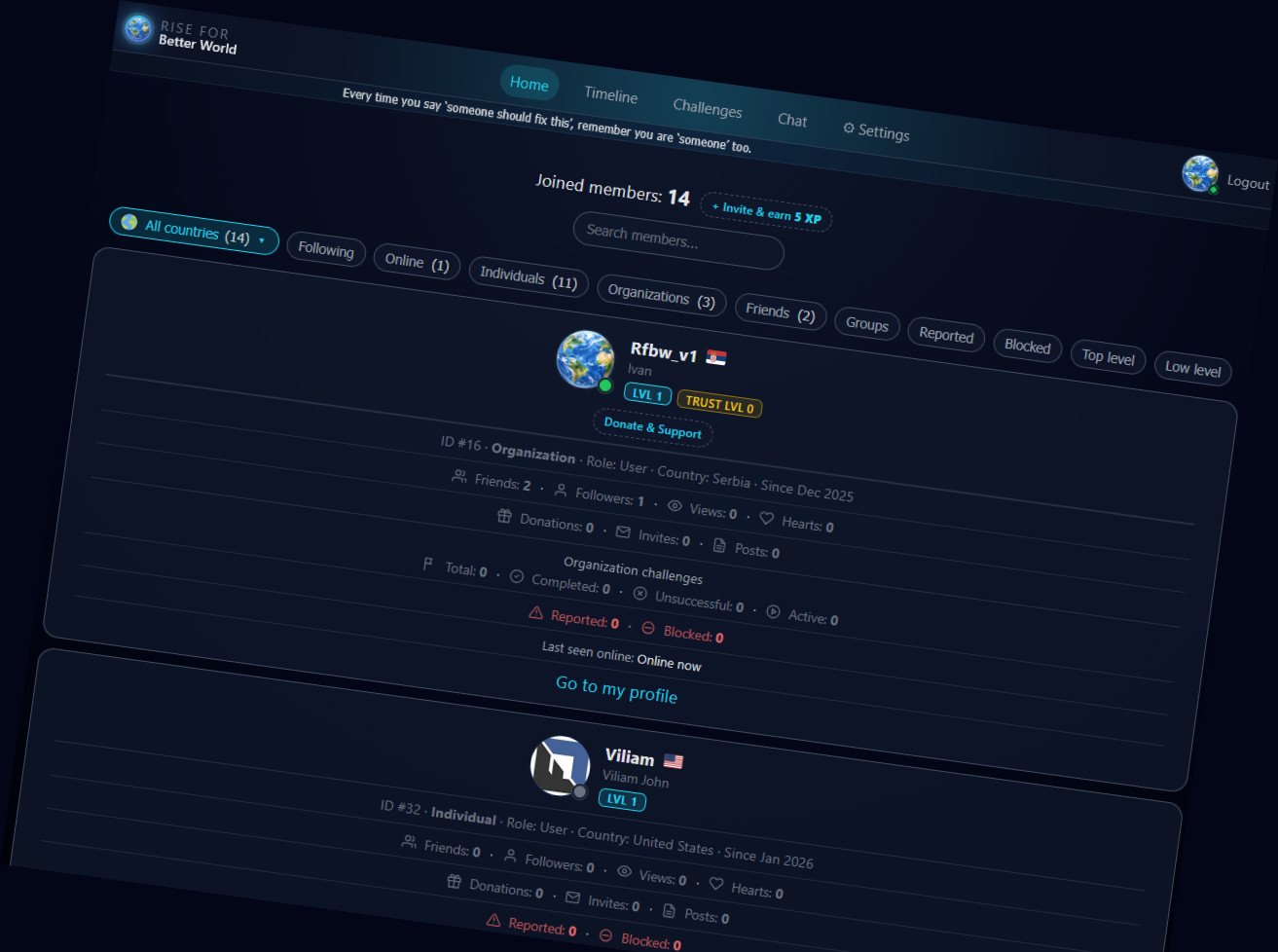Click the Rise For Better World globe logo
Screen dimensions: 1278x952
138,29
